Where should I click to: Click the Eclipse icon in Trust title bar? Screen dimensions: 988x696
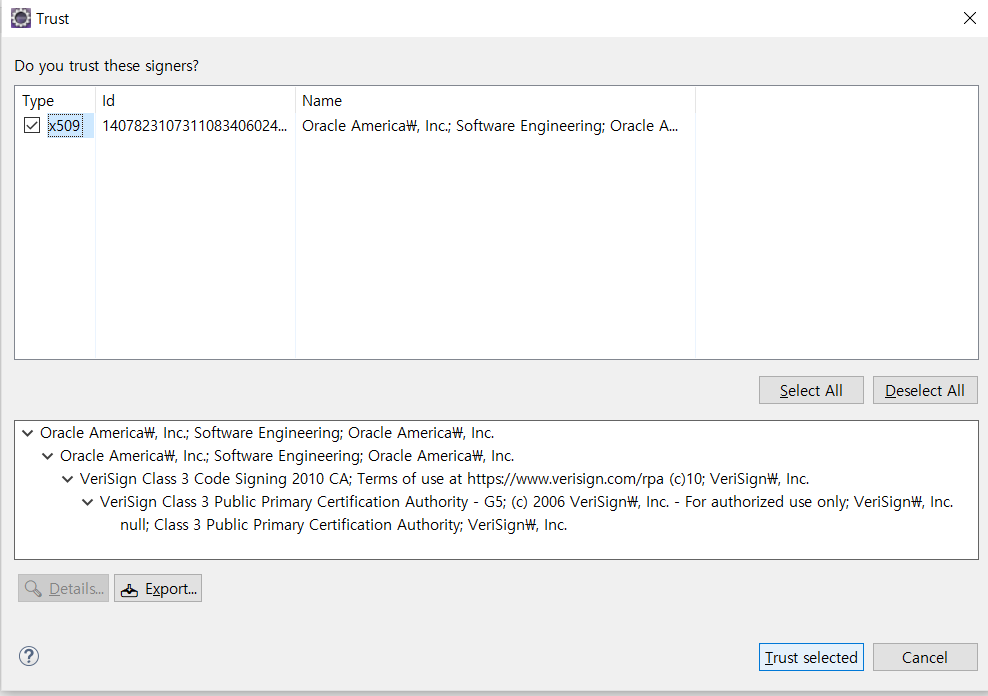[x=20, y=18]
